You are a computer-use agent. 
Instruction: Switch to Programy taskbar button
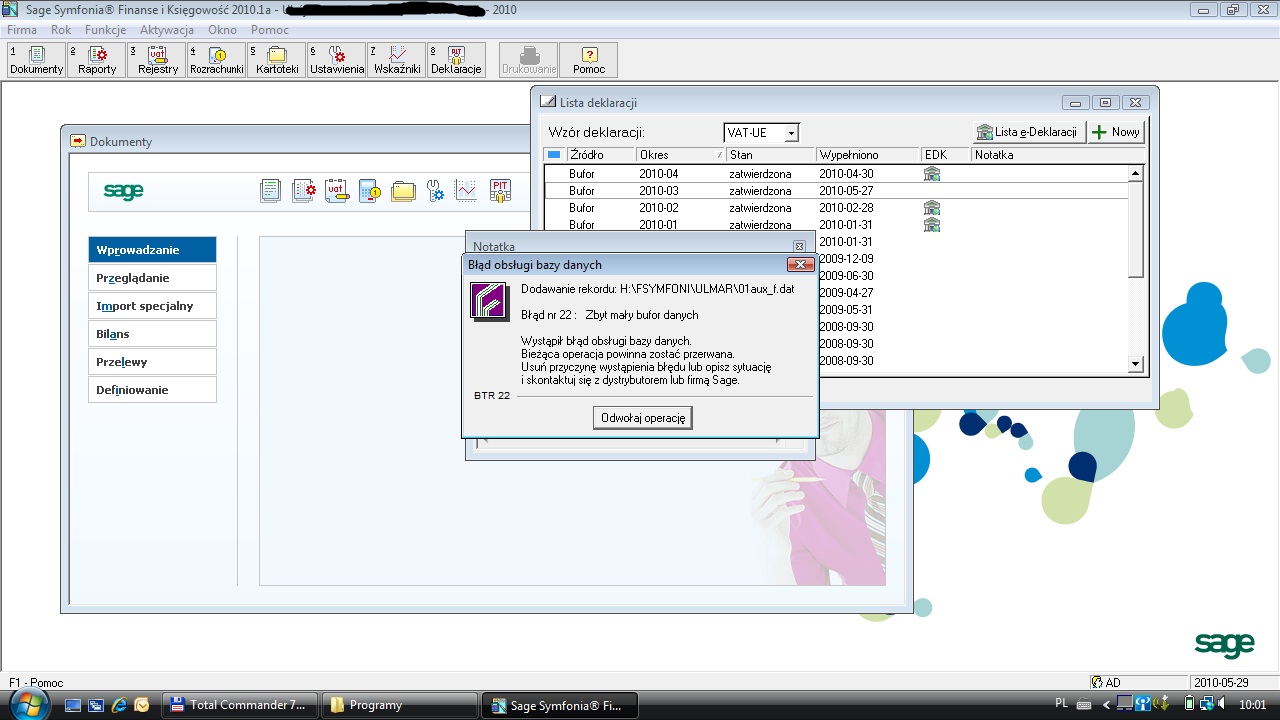click(400, 705)
